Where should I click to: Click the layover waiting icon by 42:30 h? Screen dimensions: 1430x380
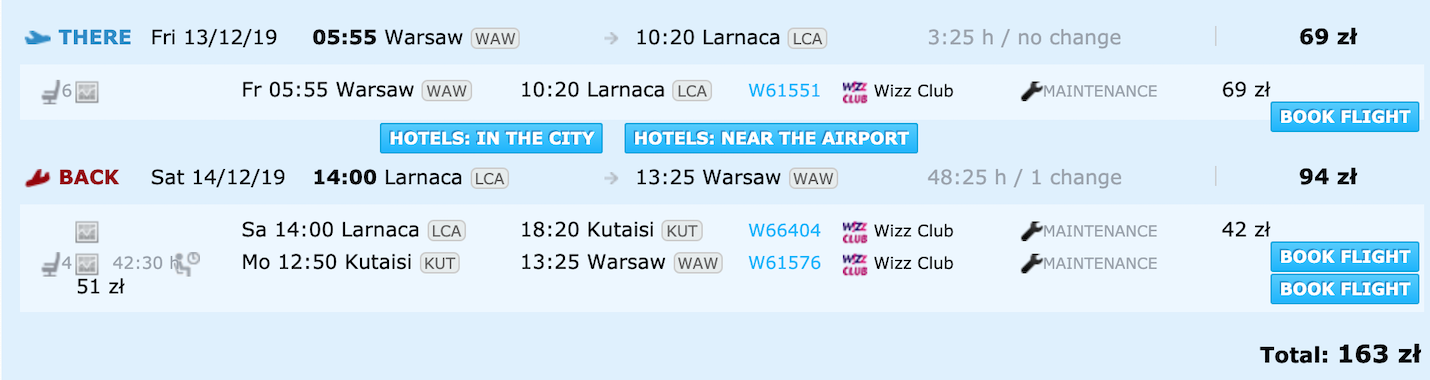pyautogui.click(x=185, y=262)
